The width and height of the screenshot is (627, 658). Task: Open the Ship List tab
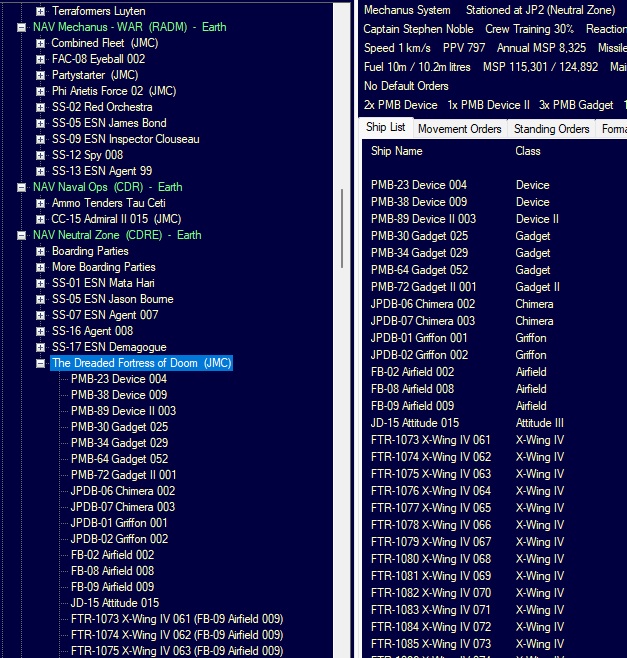pyautogui.click(x=386, y=127)
